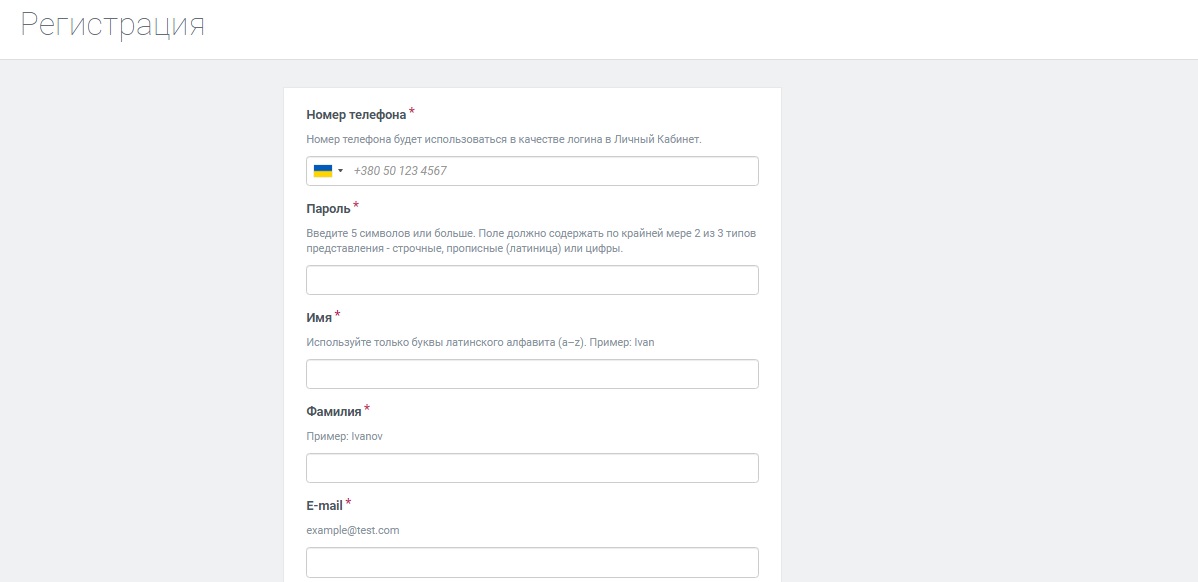Viewport: 1198px width, 582px height.
Task: Click the password requirements hint text
Action: [531, 241]
